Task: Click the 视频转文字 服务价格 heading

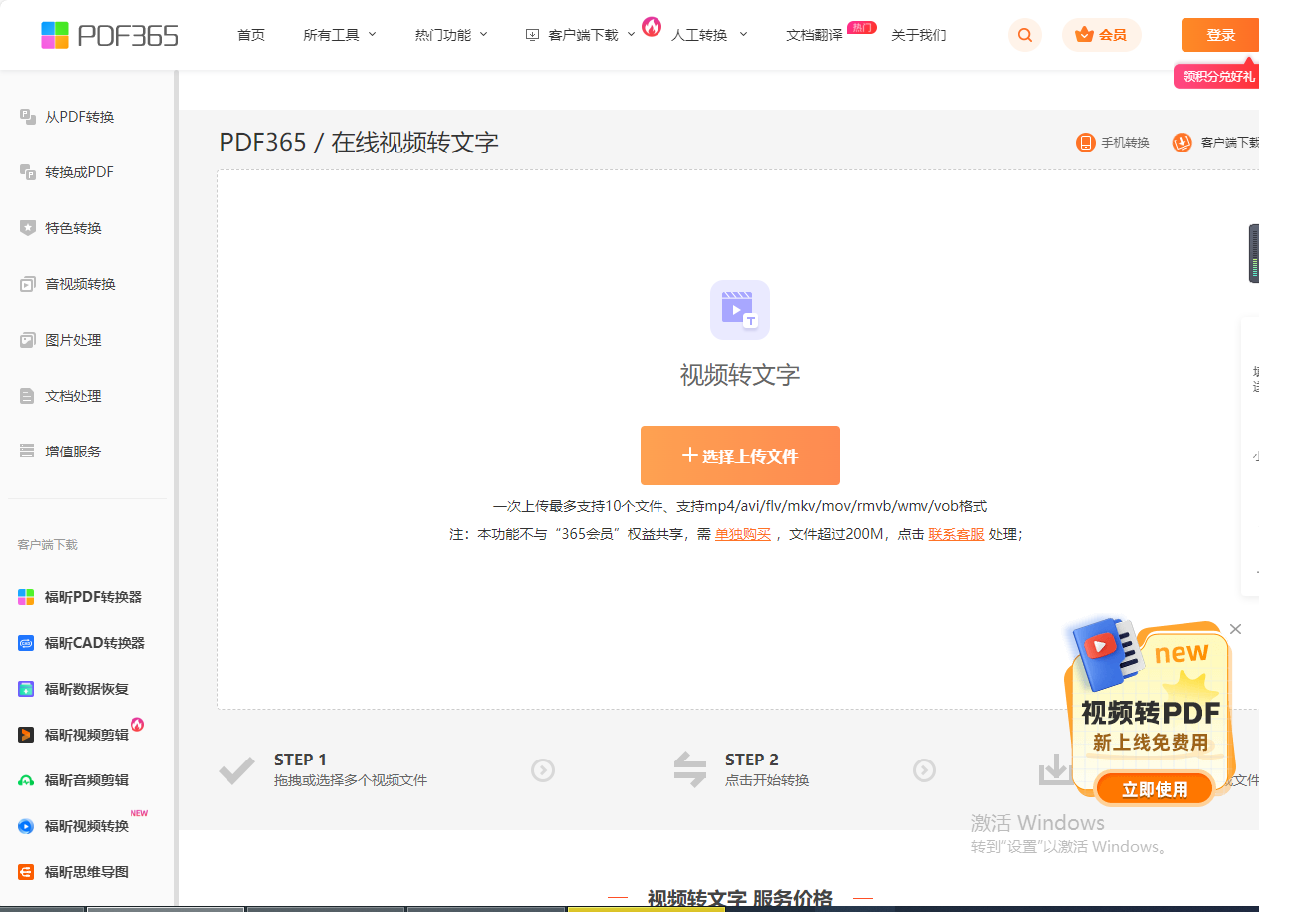Action: (x=740, y=899)
